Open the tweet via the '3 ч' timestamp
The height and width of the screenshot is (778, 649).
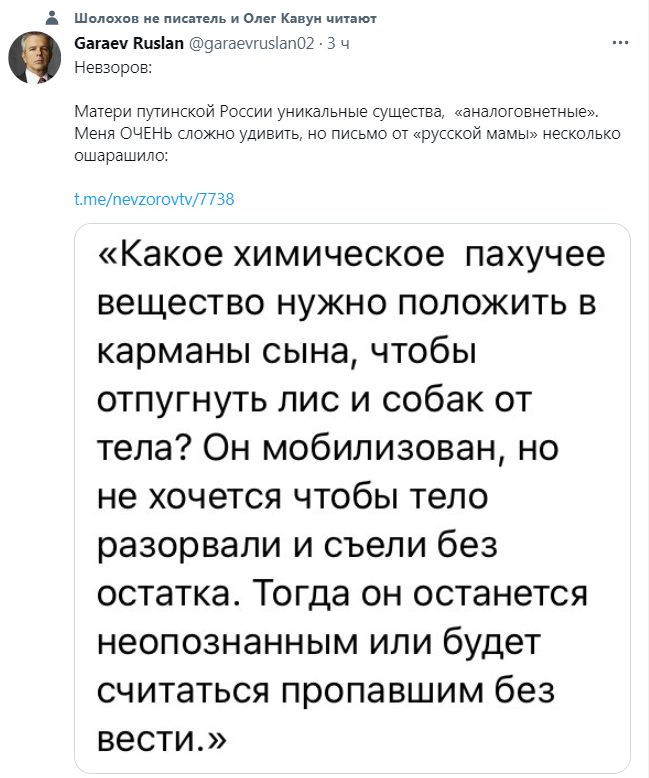pos(338,44)
